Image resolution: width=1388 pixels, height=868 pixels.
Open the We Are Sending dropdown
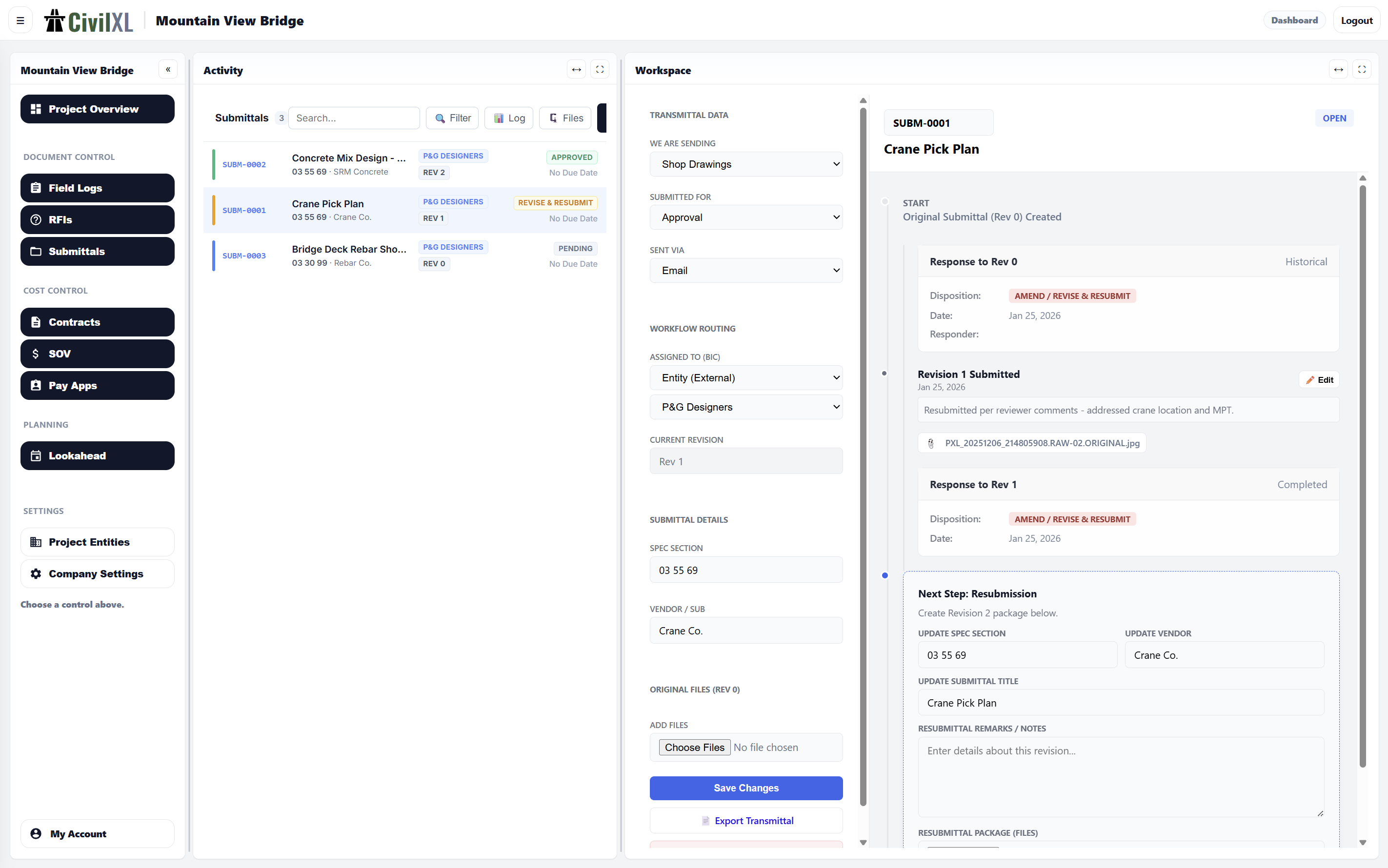click(745, 164)
